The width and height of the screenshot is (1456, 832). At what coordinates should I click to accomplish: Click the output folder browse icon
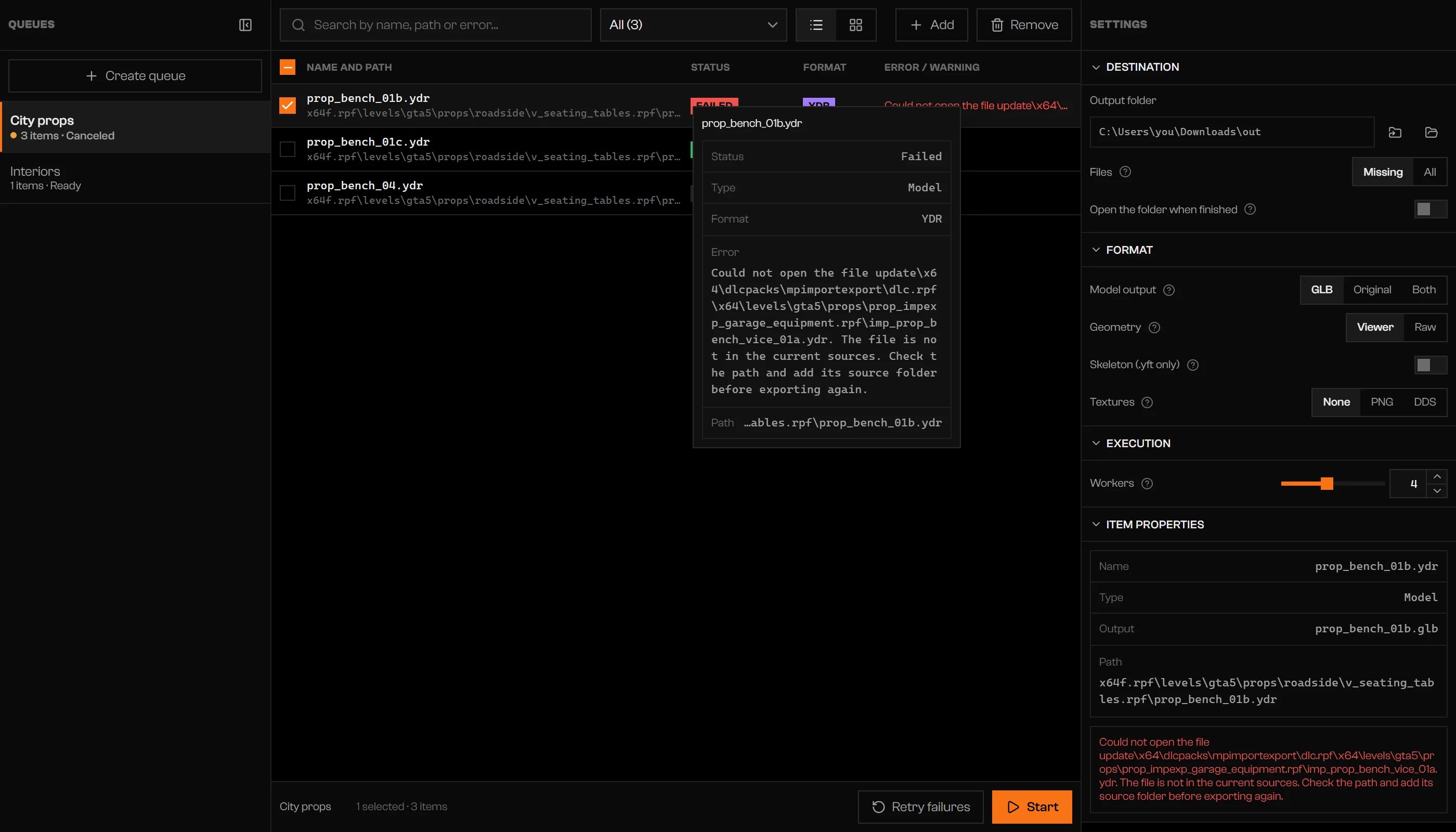click(x=1395, y=132)
